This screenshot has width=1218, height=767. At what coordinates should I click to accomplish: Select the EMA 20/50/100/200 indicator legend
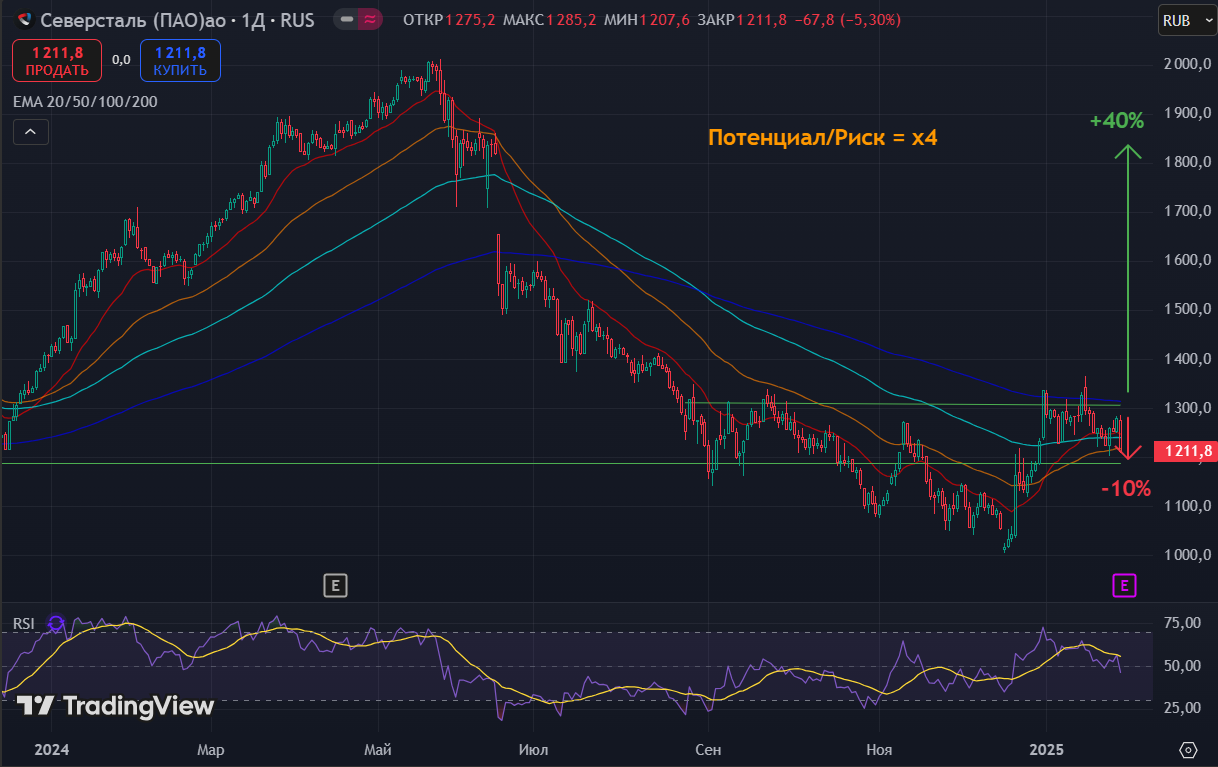click(x=85, y=101)
